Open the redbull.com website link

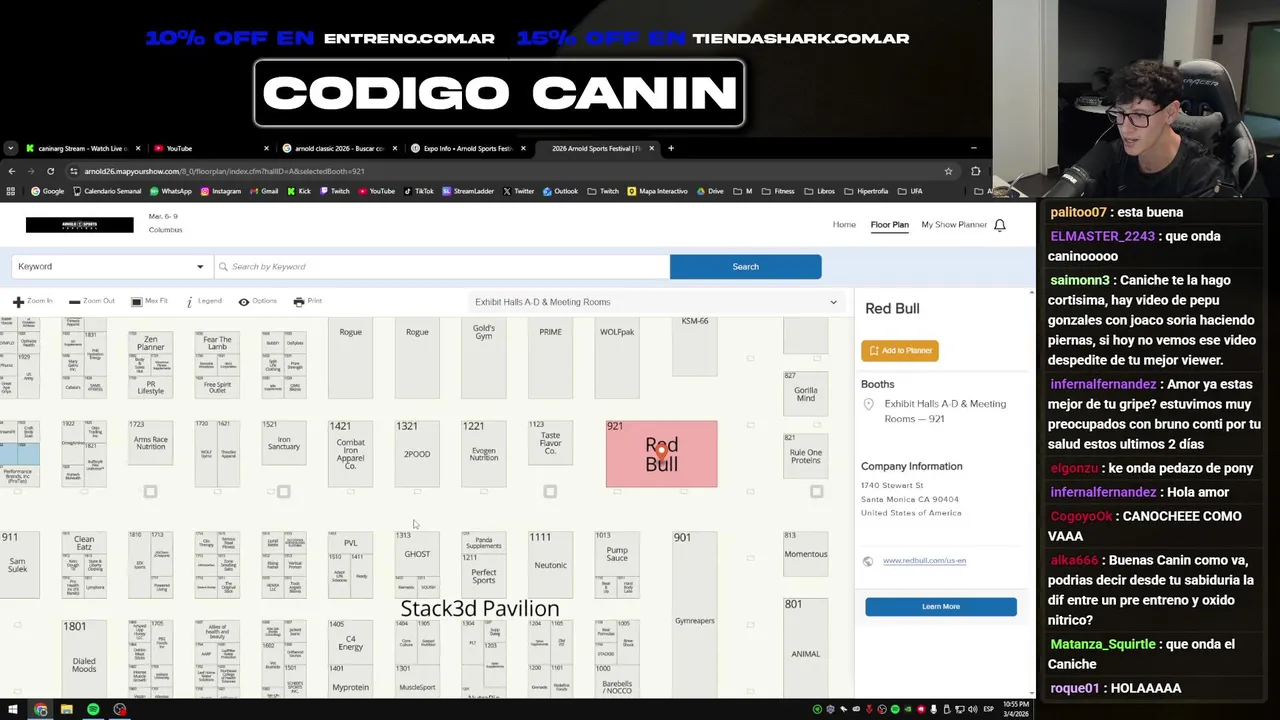(x=924, y=561)
